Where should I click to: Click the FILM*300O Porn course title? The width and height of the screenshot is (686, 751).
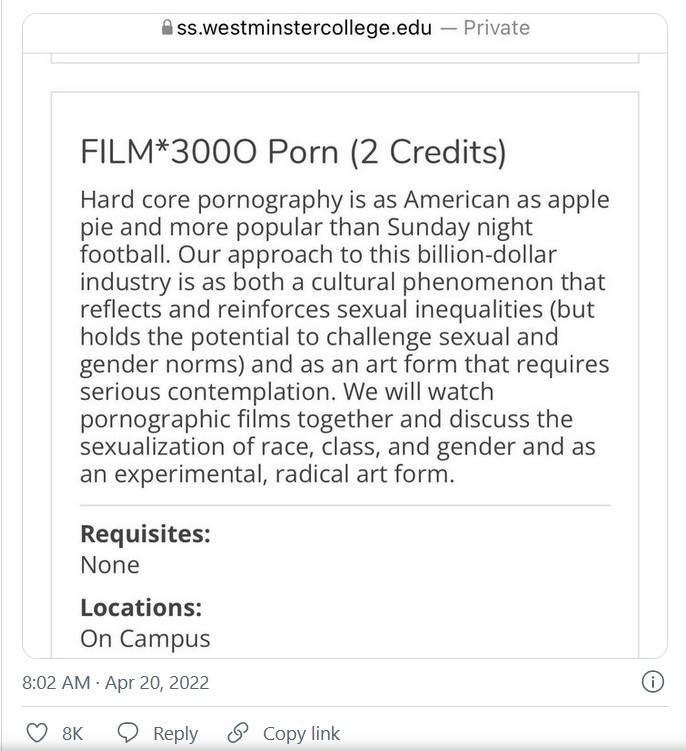click(293, 152)
